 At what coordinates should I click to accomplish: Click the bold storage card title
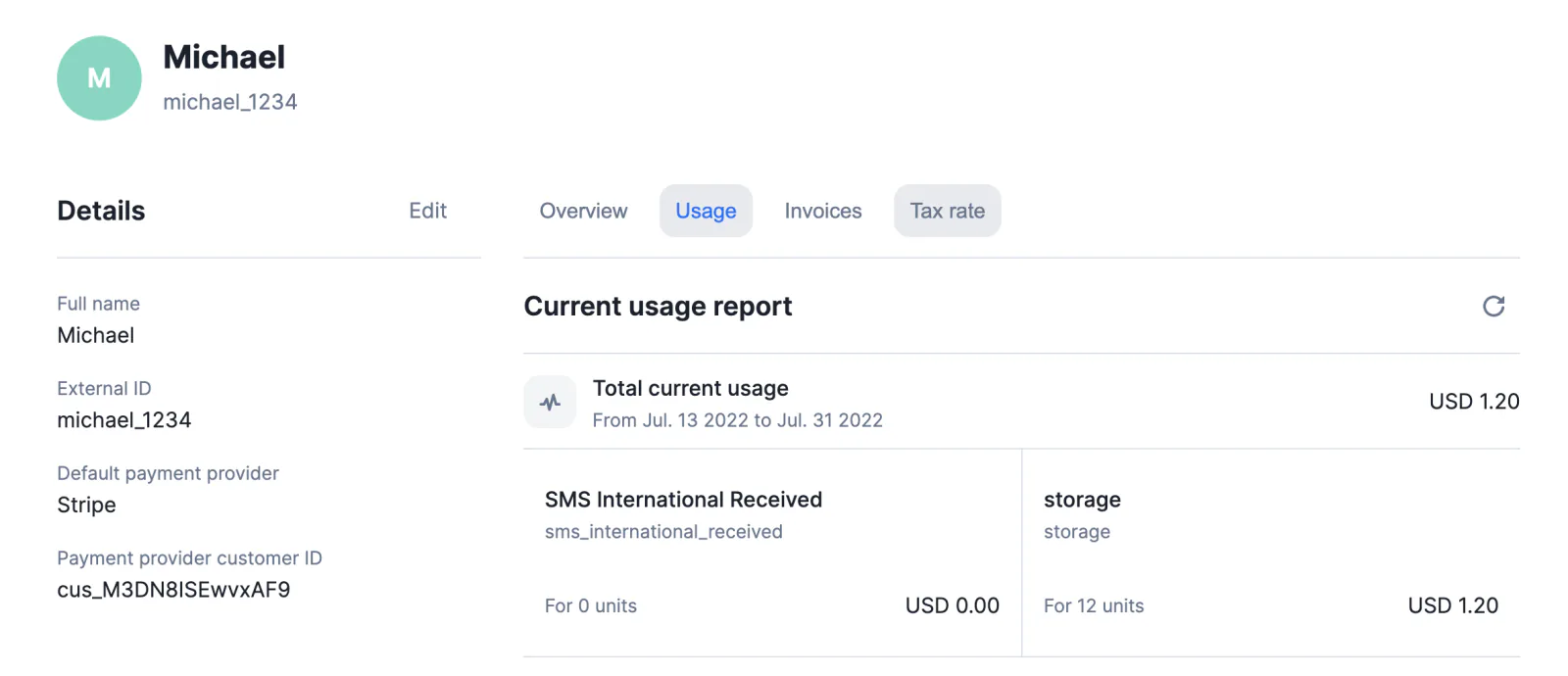point(1082,500)
